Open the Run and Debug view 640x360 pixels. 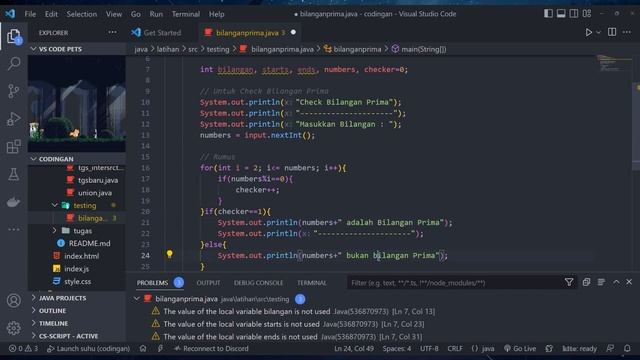(13, 119)
